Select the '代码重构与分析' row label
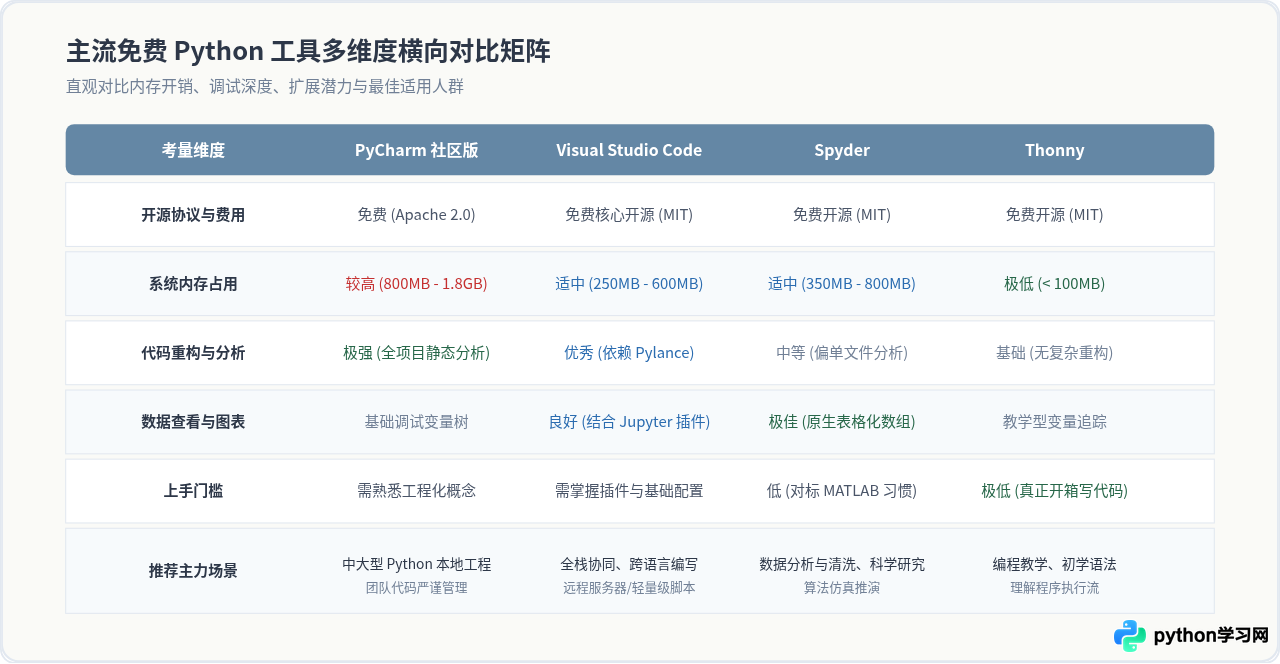 [x=193, y=353]
